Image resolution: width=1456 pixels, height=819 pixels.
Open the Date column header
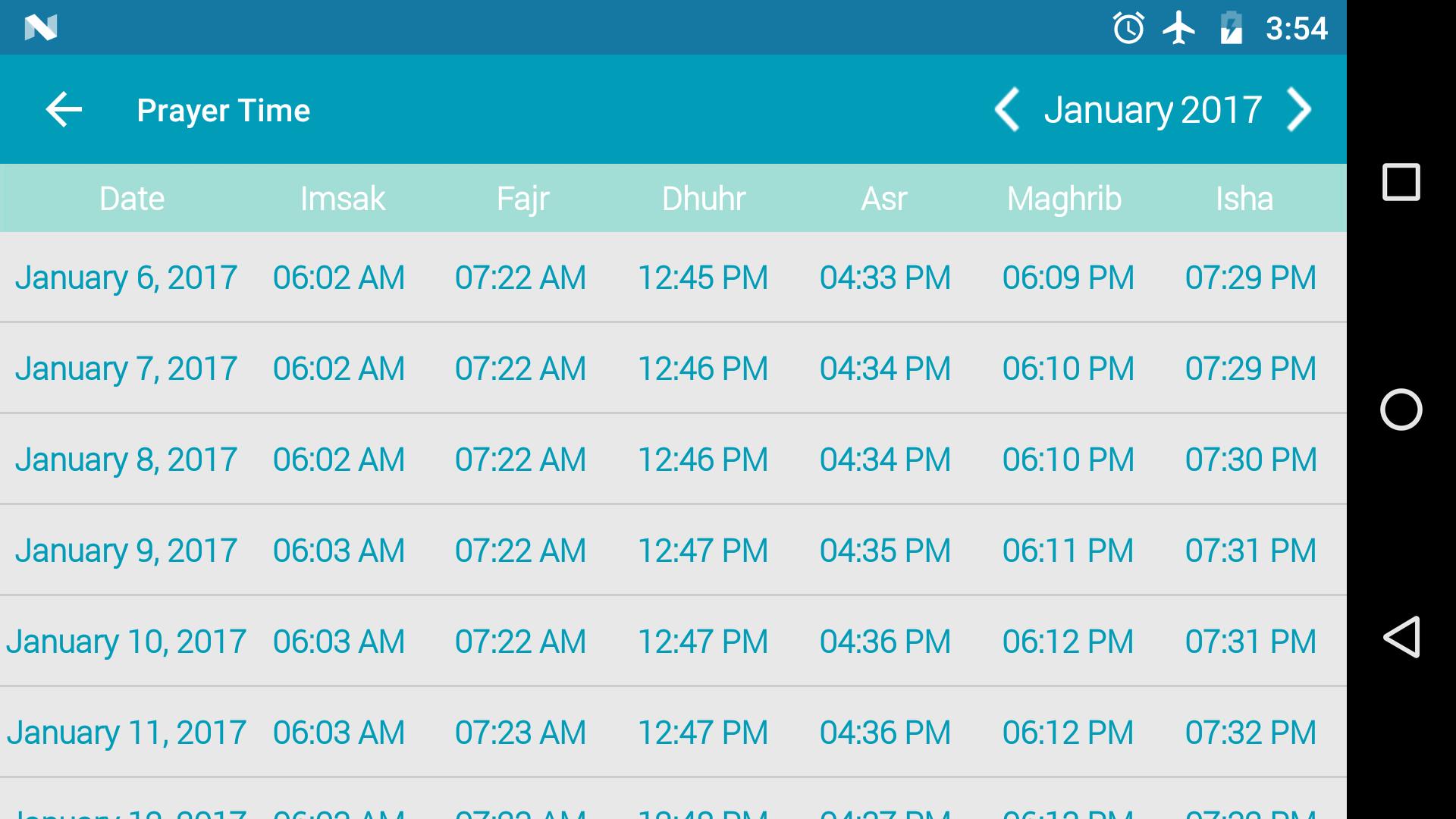tap(132, 197)
